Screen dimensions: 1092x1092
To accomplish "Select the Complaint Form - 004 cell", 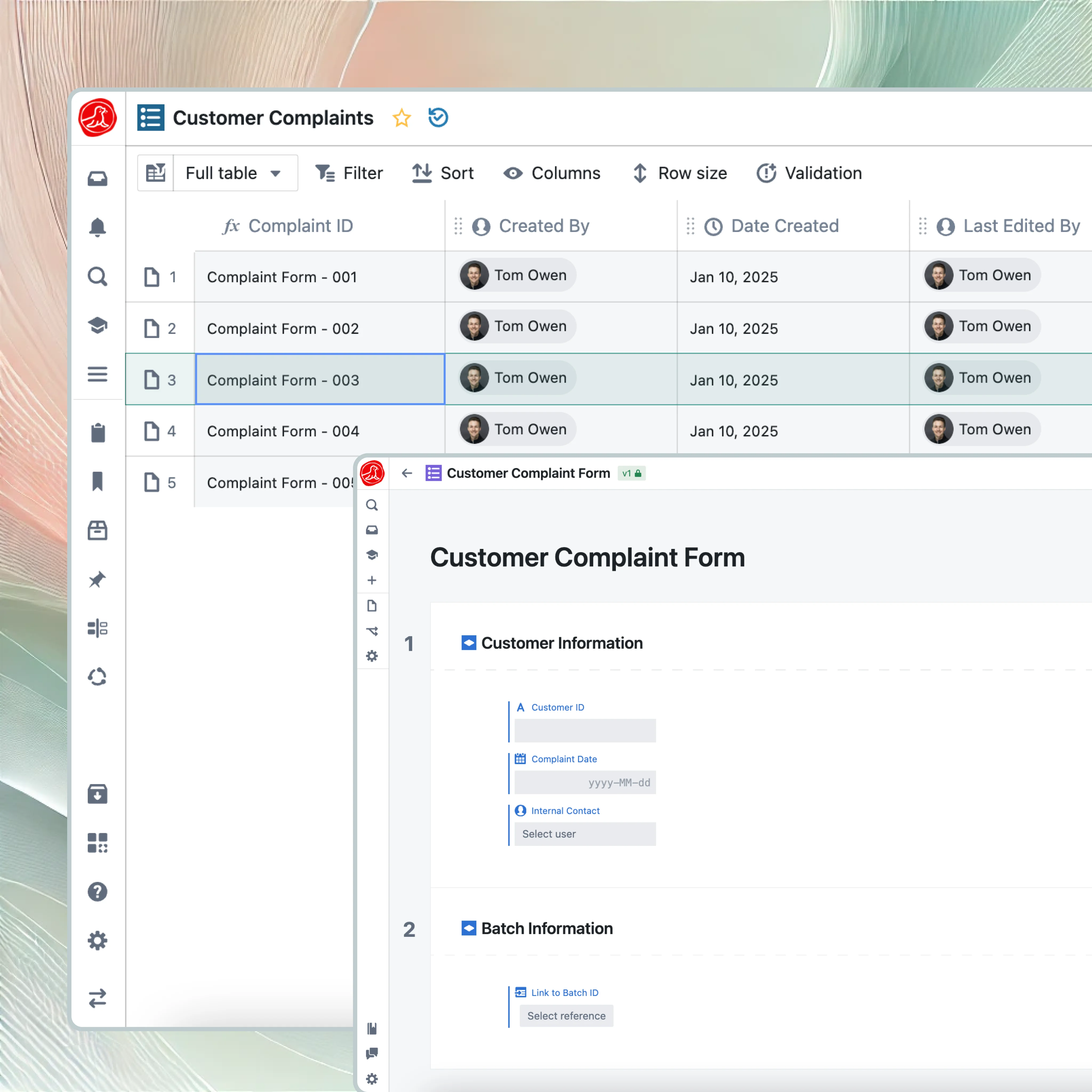I will click(320, 431).
